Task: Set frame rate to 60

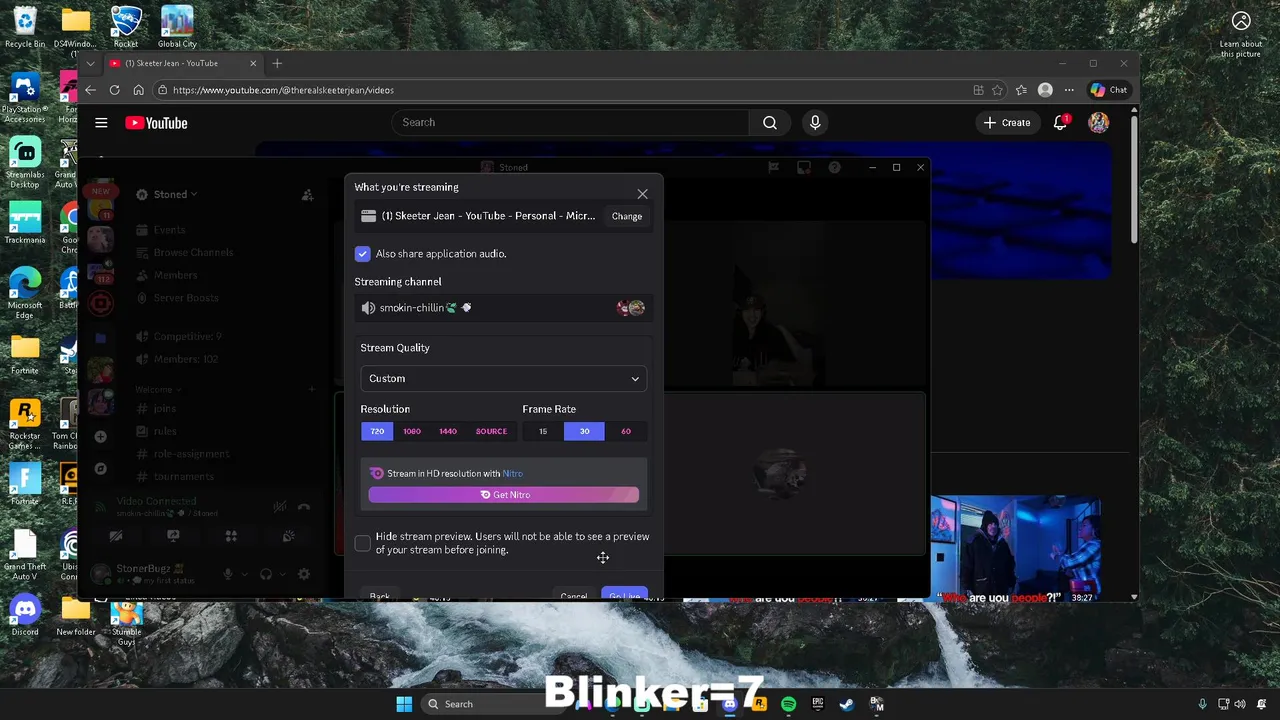Action: [626, 431]
